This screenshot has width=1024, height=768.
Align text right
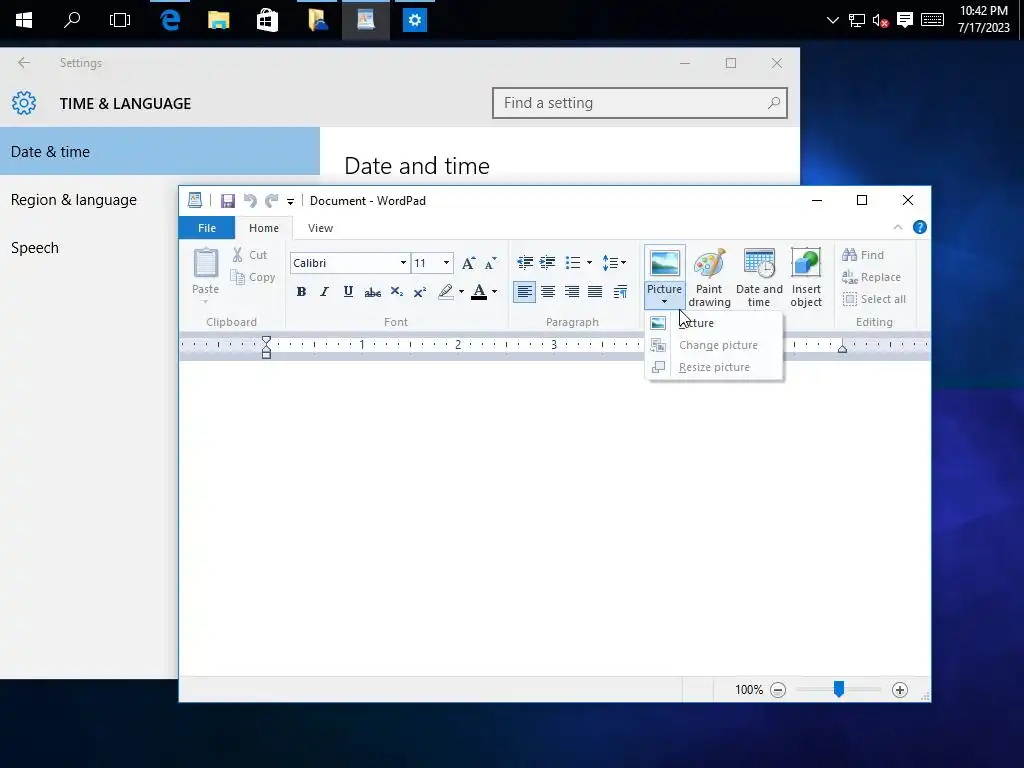click(571, 292)
